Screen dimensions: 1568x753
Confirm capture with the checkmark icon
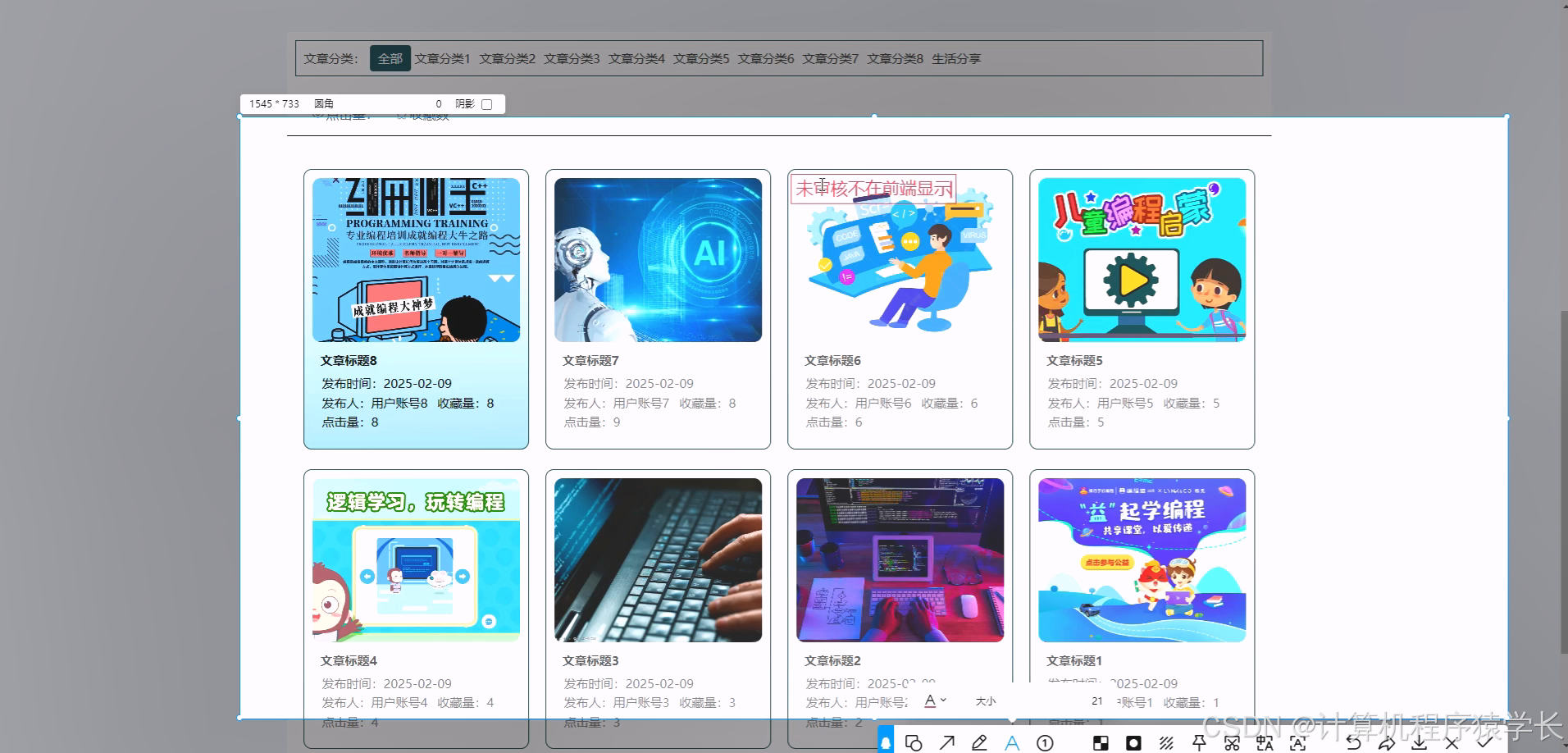[x=1485, y=742]
